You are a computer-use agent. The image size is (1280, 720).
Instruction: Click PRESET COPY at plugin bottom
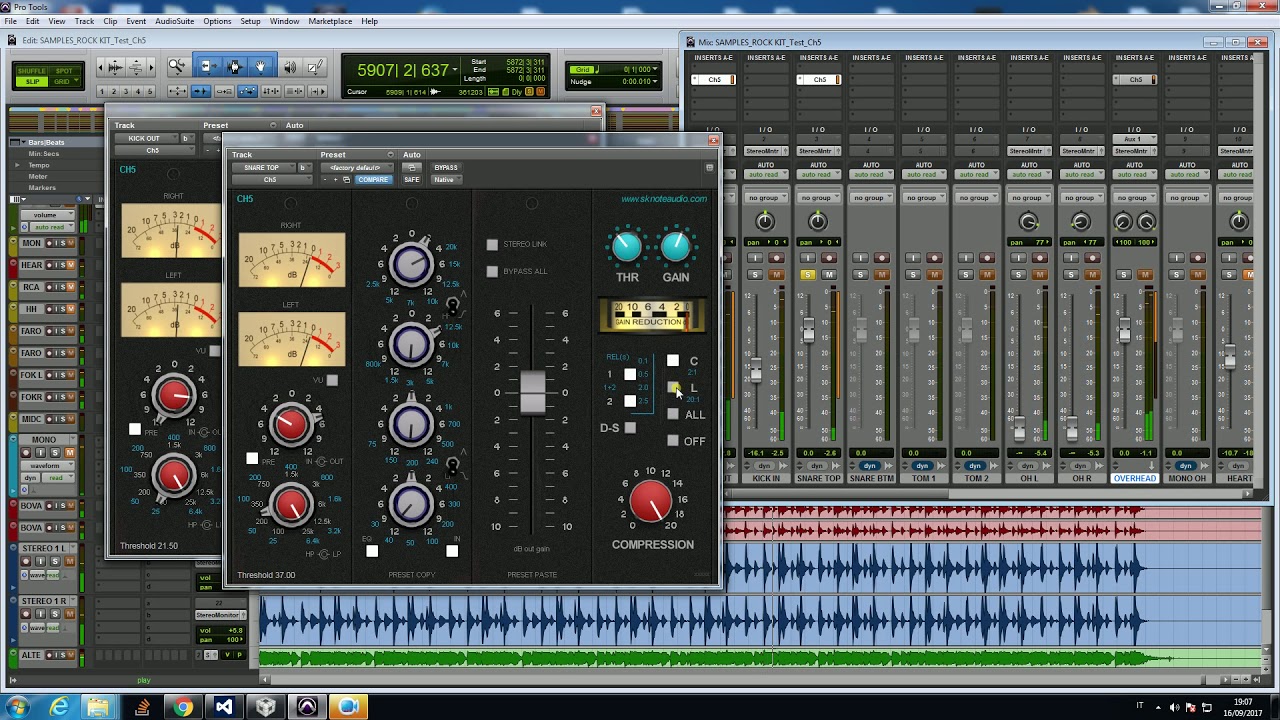(x=412, y=575)
